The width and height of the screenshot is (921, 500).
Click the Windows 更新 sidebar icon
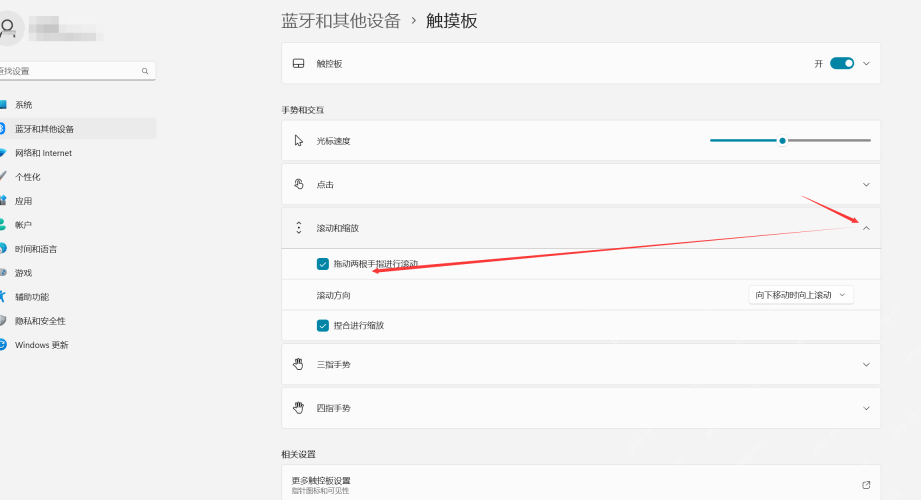[3, 344]
